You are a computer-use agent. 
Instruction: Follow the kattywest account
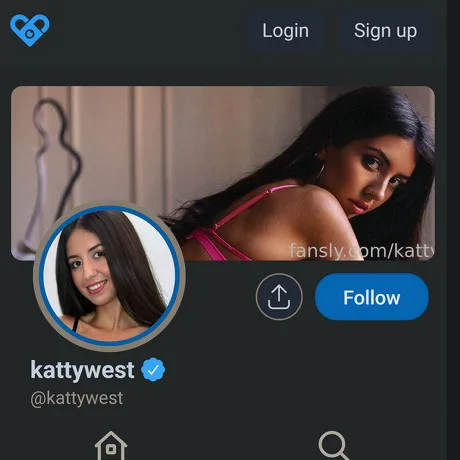click(372, 297)
